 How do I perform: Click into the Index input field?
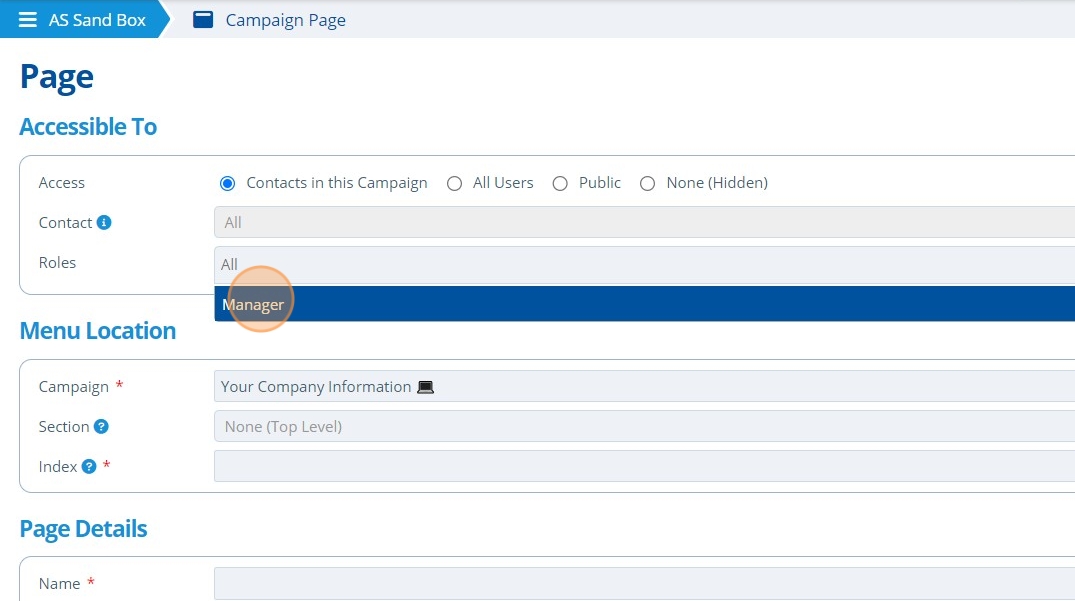tap(644, 466)
